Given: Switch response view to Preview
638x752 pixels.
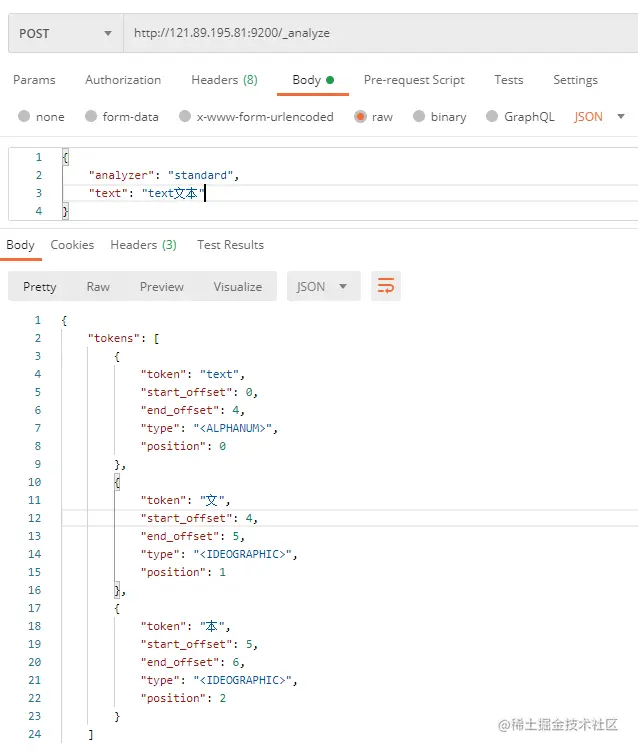Looking at the screenshot, I should coord(162,286).
